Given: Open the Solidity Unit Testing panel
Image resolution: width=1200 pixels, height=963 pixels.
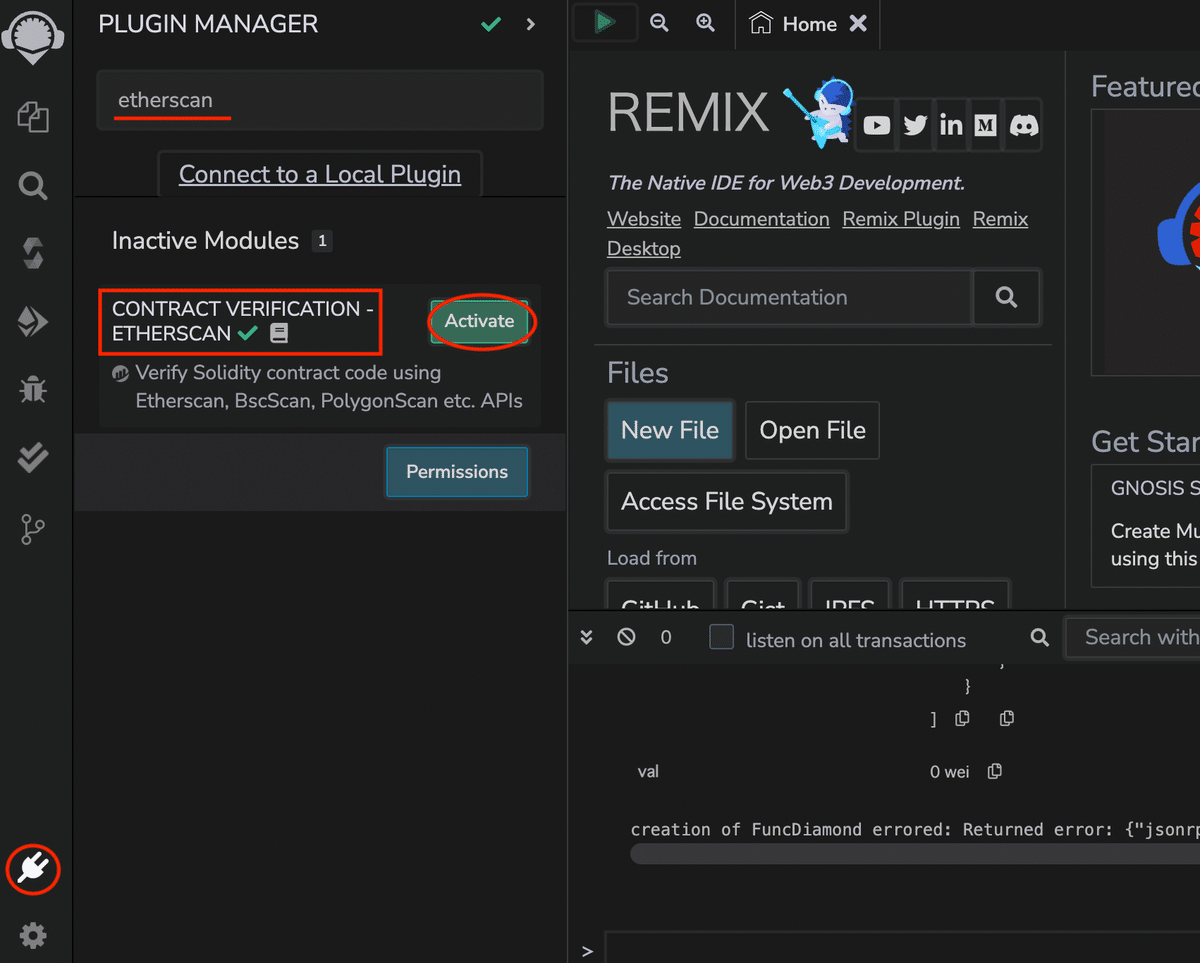Looking at the screenshot, I should coord(33,459).
